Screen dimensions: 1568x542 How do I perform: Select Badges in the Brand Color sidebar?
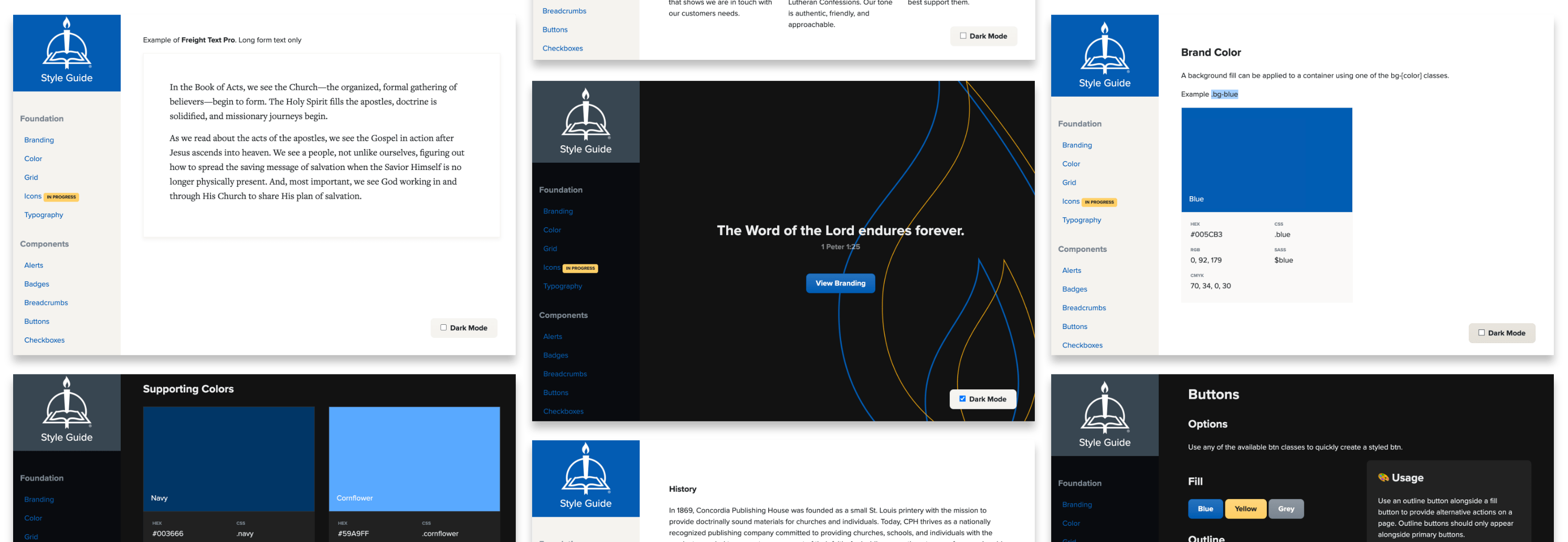[1075, 289]
